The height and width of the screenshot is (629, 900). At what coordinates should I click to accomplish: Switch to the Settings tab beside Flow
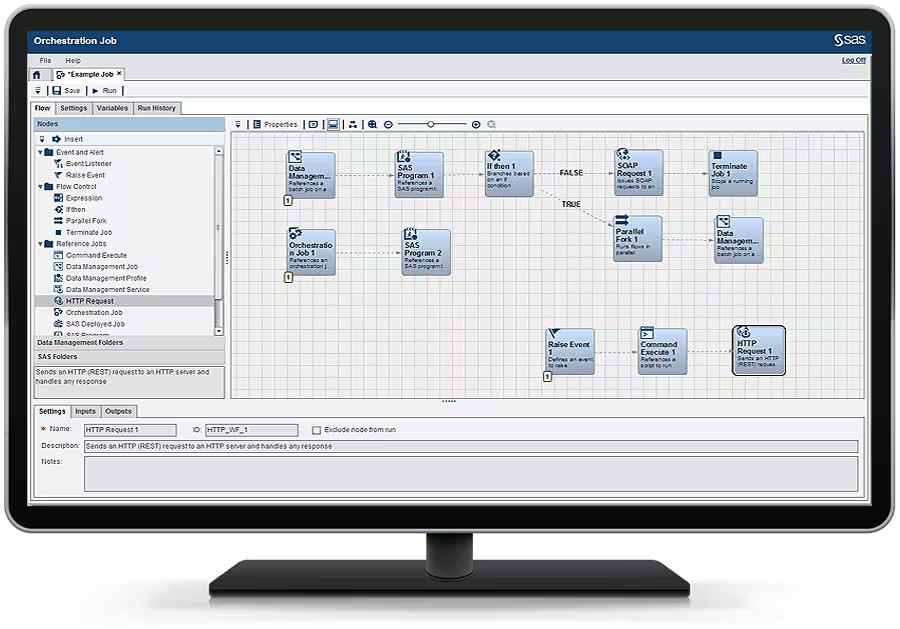[x=73, y=108]
